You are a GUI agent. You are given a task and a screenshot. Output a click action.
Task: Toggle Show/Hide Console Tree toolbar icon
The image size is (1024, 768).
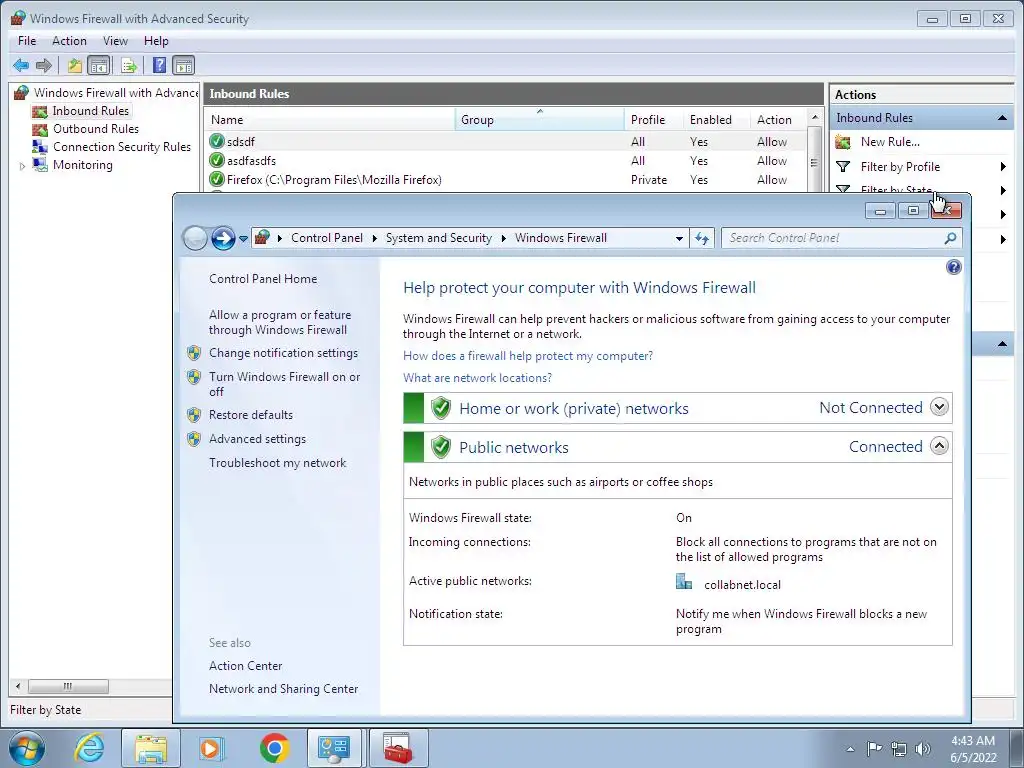coord(99,65)
